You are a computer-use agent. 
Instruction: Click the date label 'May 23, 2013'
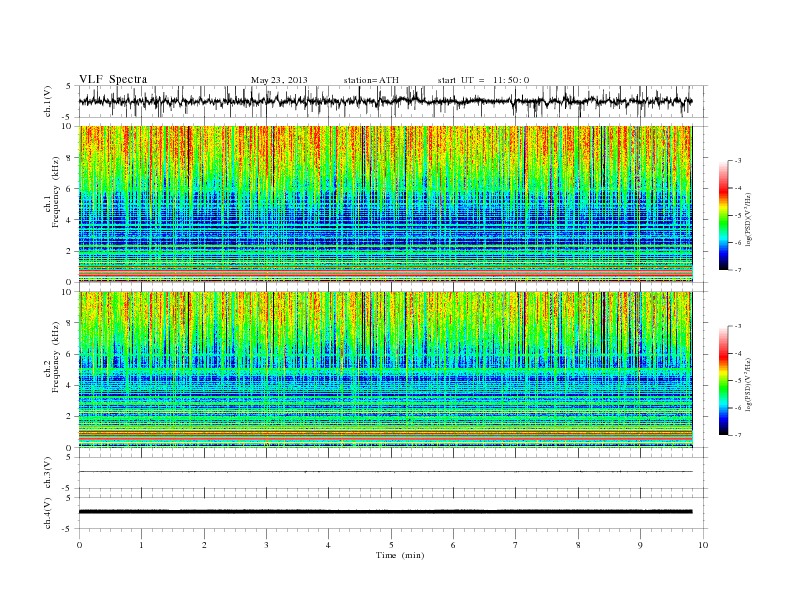(279, 80)
